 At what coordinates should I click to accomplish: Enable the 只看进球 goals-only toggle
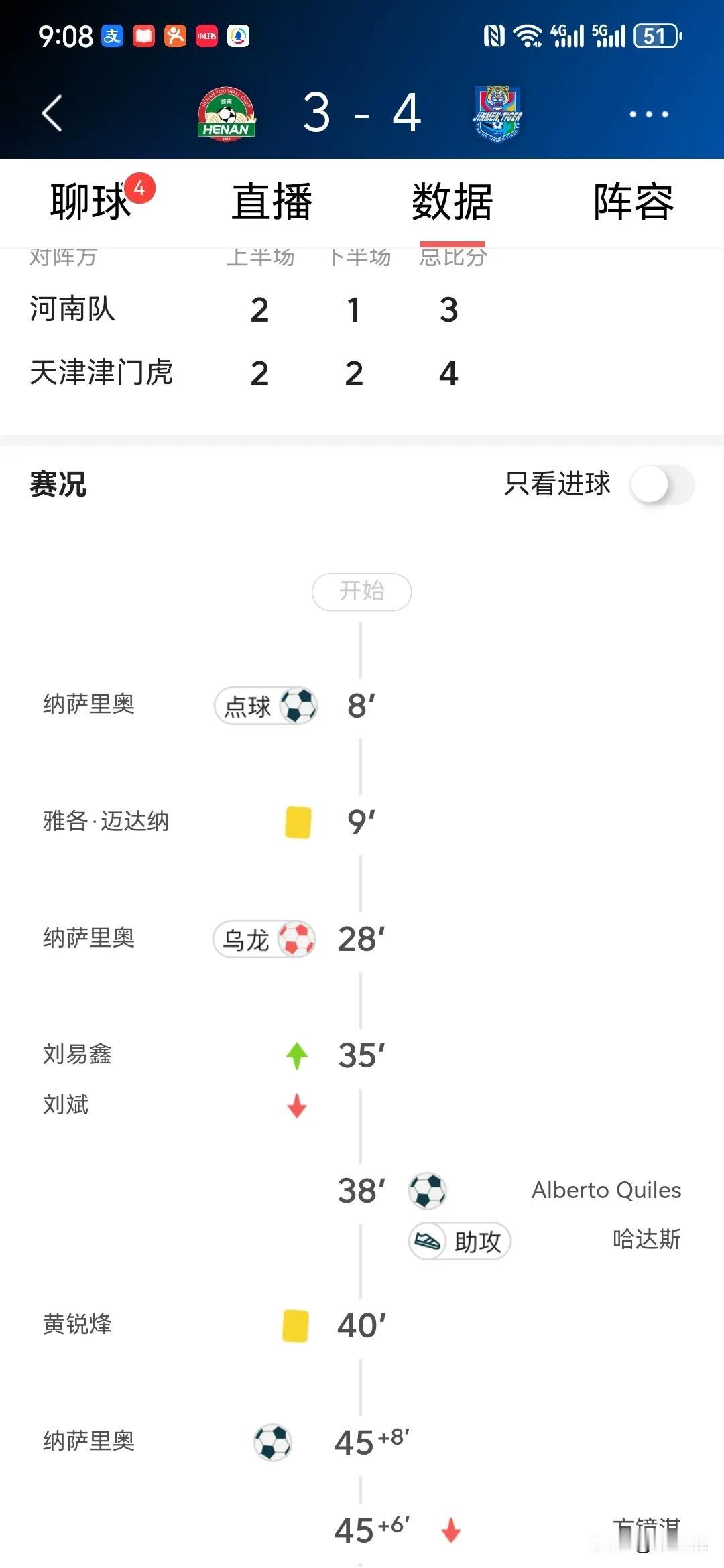pyautogui.click(x=662, y=484)
